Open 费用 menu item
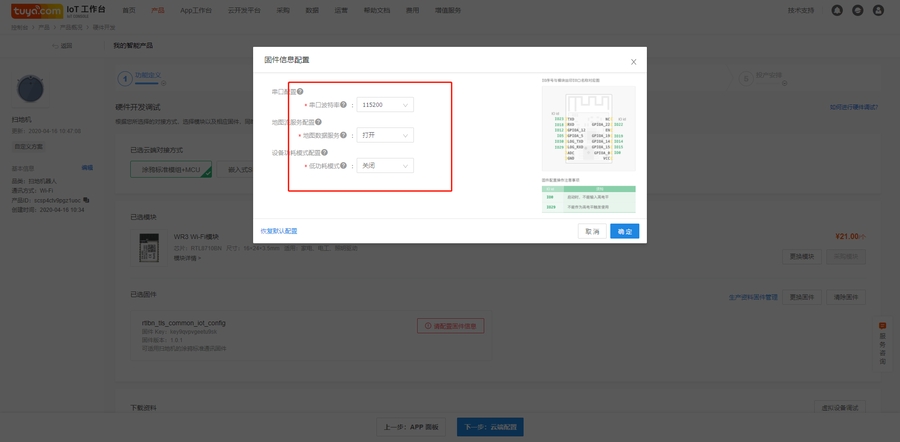This screenshot has height=442, width=900. click(x=413, y=11)
